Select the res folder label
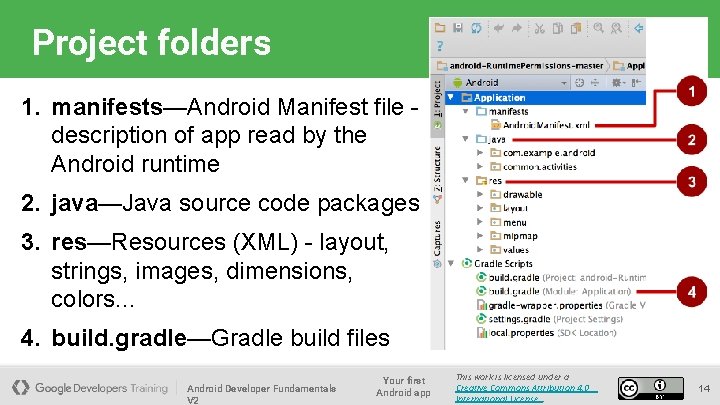Viewport: 720px width, 405px height. 495,180
